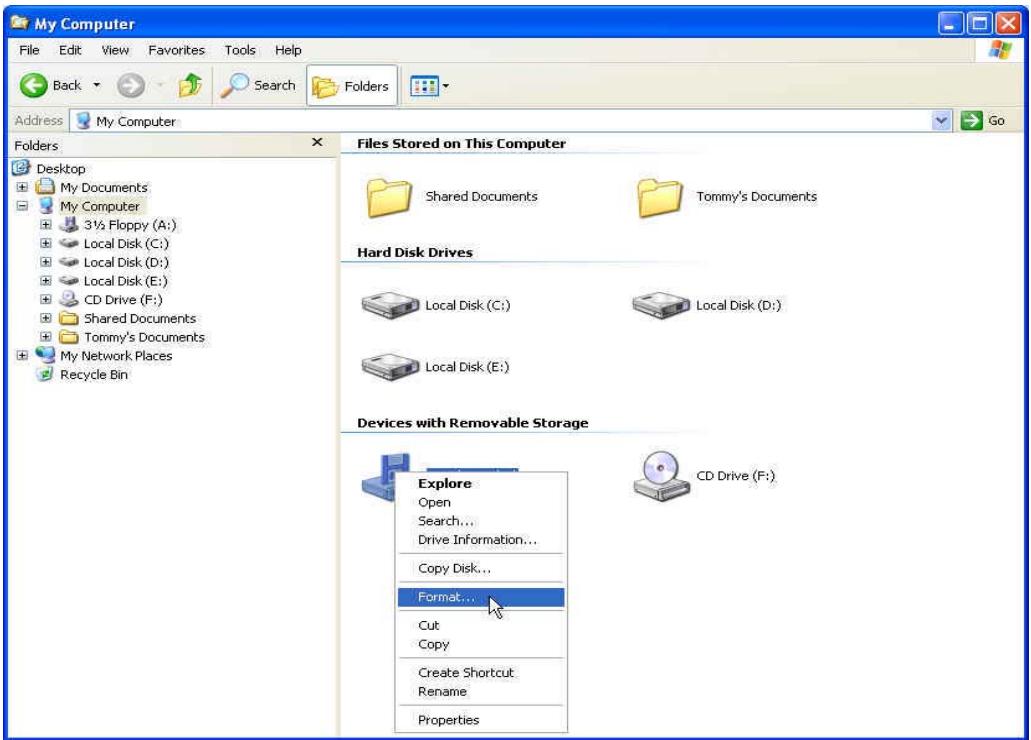Viewport: 1031px width, 740px height.
Task: Close the Folders pane with X
Action: pyautogui.click(x=317, y=142)
